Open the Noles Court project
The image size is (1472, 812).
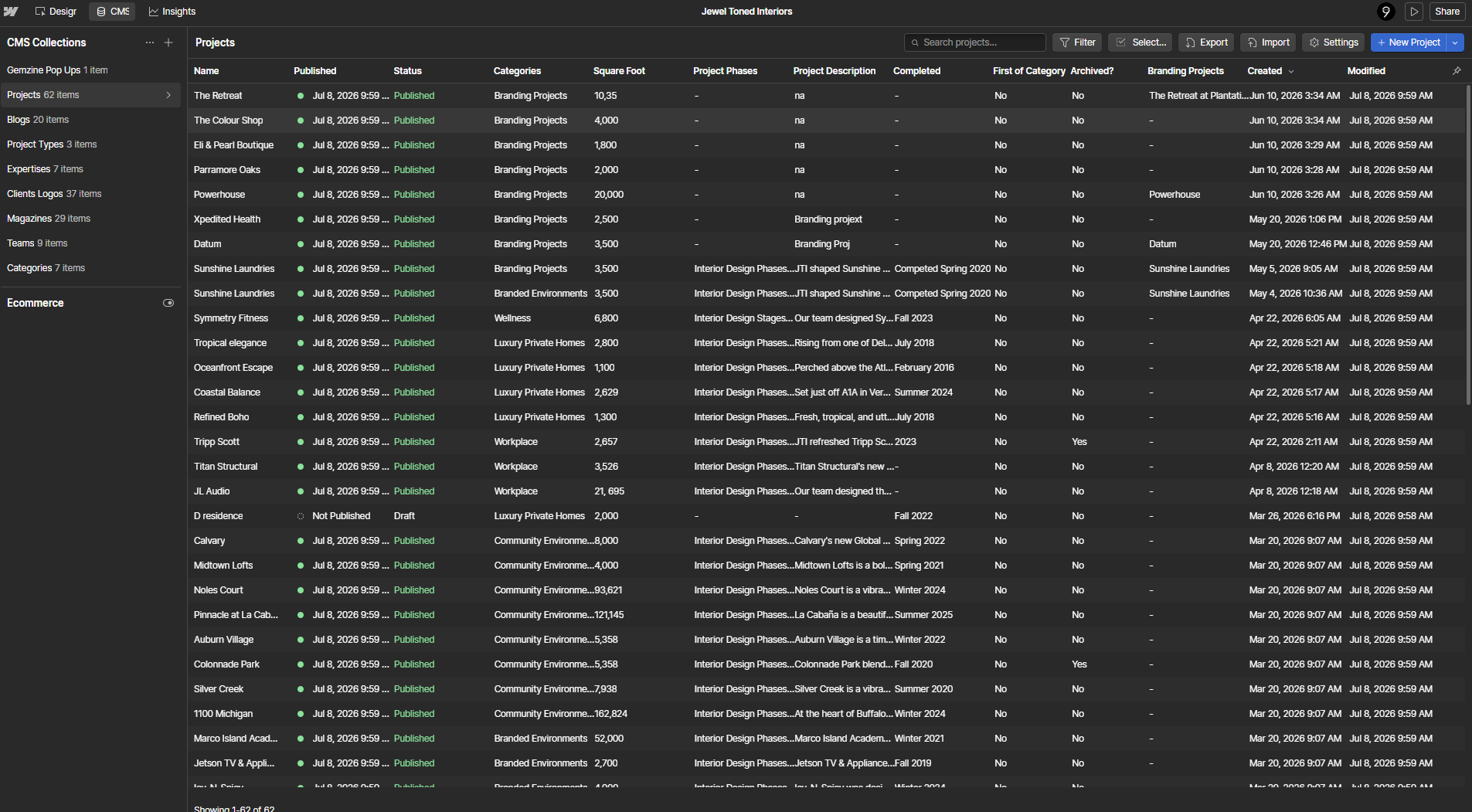tap(218, 590)
